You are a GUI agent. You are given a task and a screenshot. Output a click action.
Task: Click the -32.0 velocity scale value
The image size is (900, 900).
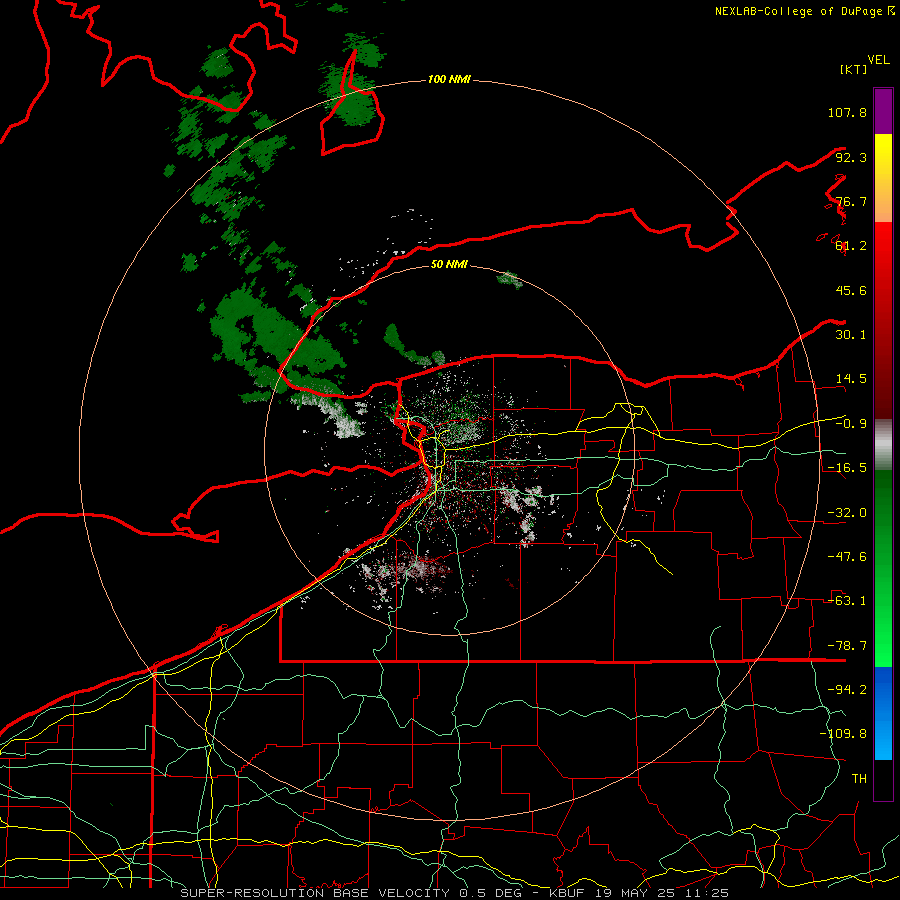847,513
